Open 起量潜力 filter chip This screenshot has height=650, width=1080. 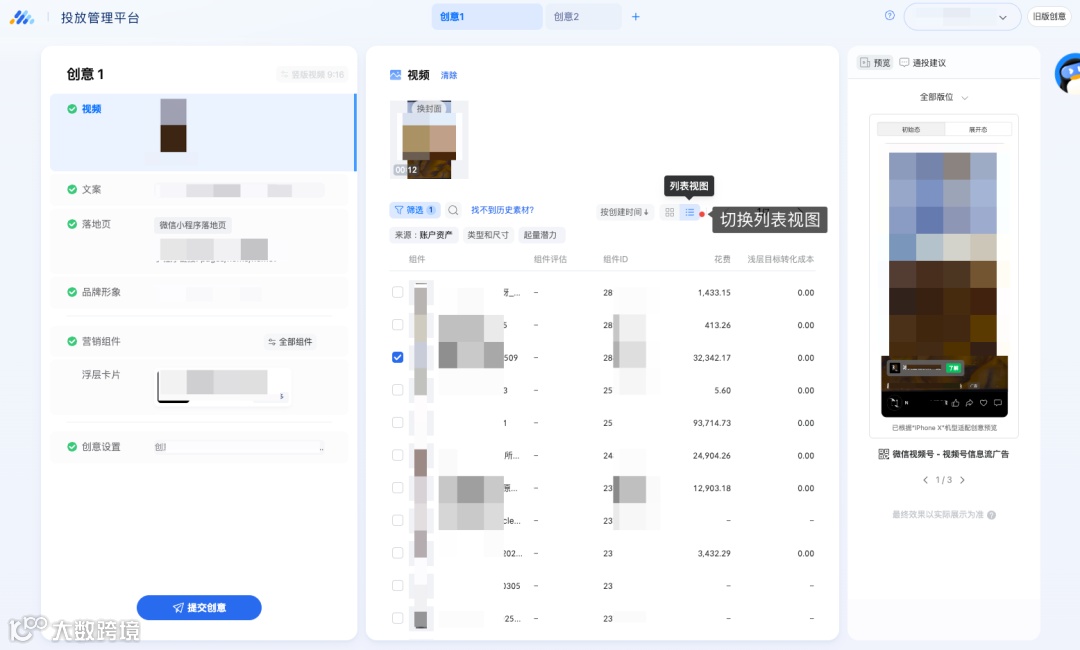pyautogui.click(x=540, y=235)
